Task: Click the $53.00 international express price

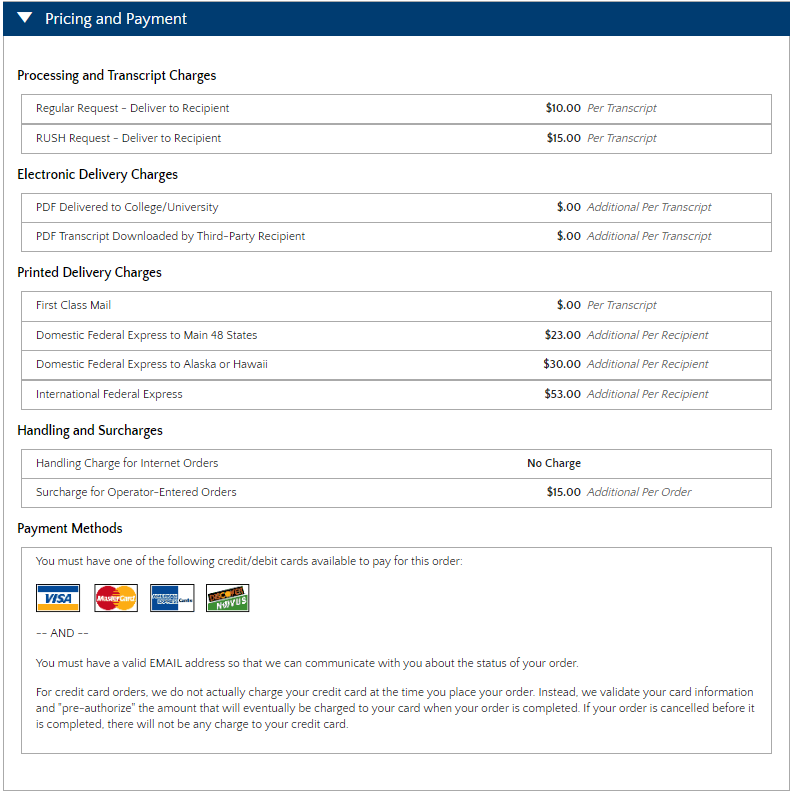Action: pyautogui.click(x=562, y=394)
